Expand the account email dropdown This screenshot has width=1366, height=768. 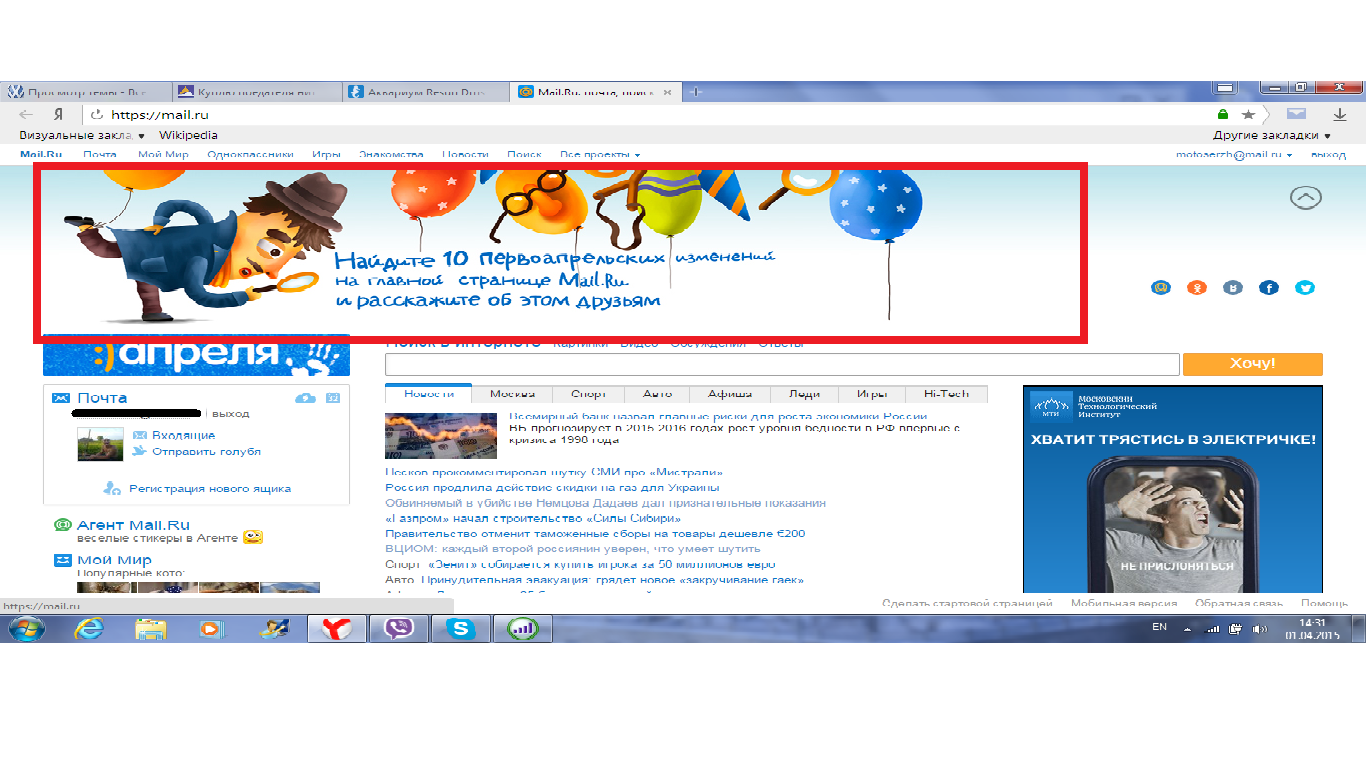pos(1234,155)
